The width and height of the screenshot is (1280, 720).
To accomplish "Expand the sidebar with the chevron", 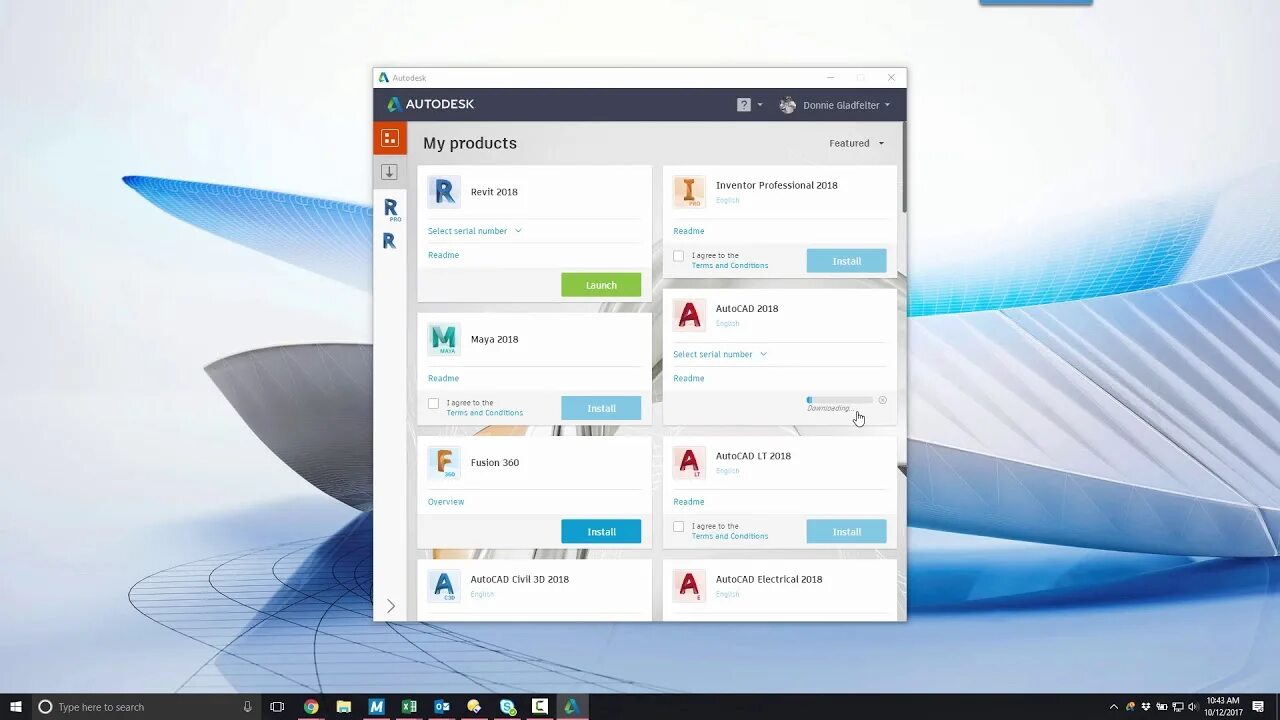I will pyautogui.click(x=391, y=606).
